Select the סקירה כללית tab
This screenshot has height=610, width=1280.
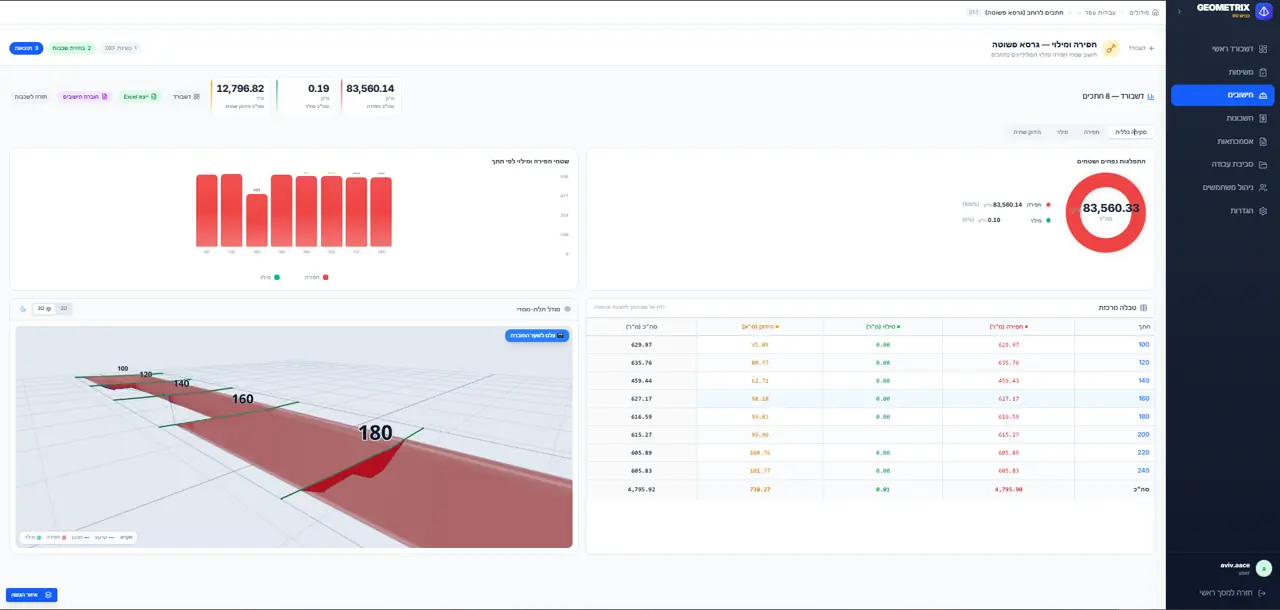(x=1131, y=132)
